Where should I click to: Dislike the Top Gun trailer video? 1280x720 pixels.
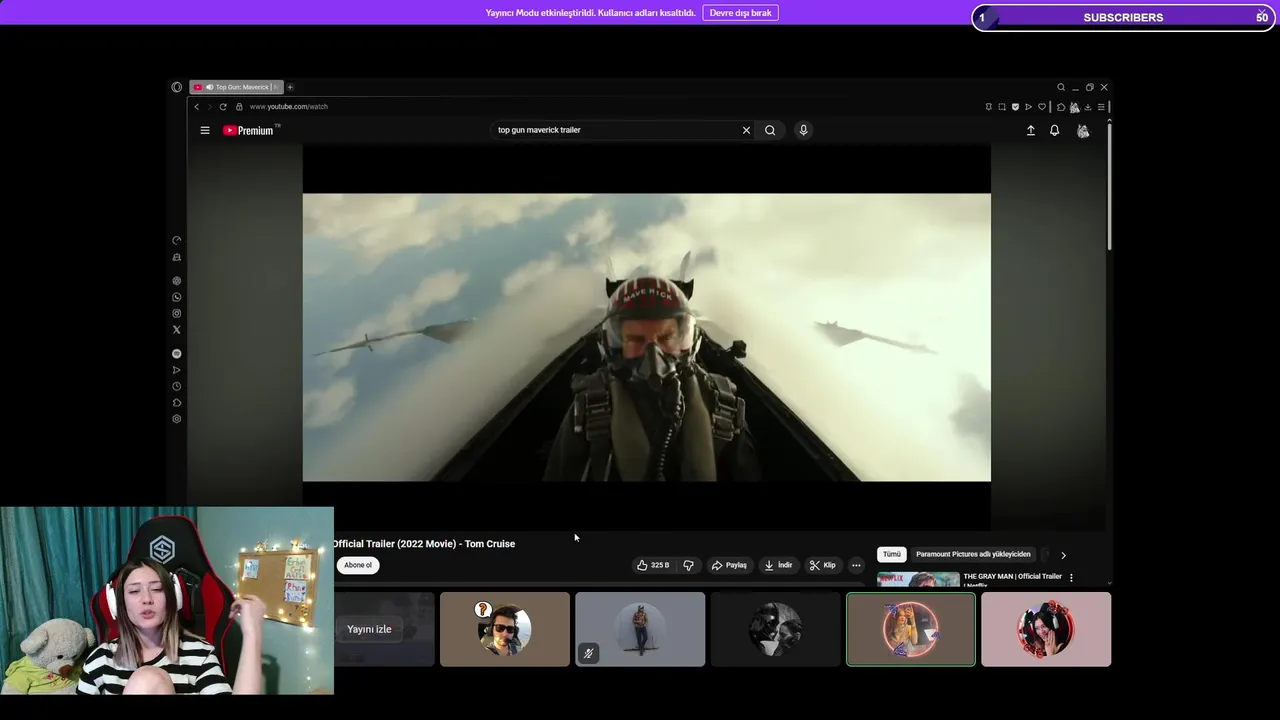coord(688,565)
